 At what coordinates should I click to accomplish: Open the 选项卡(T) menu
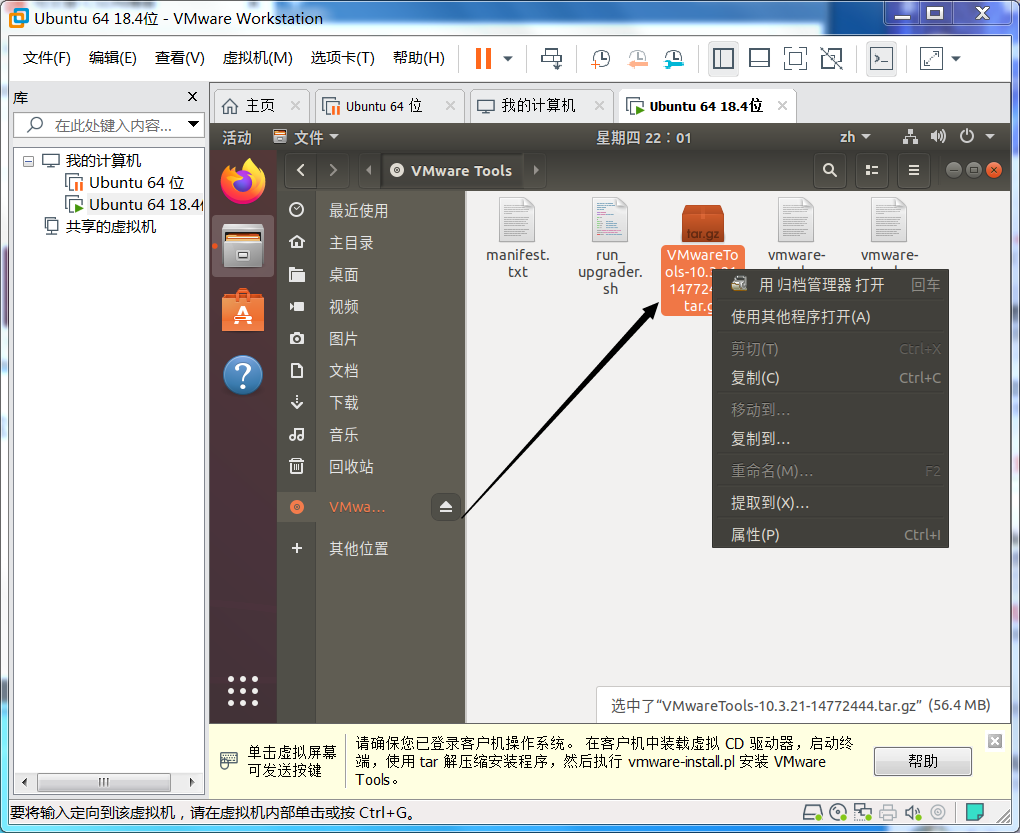(343, 58)
